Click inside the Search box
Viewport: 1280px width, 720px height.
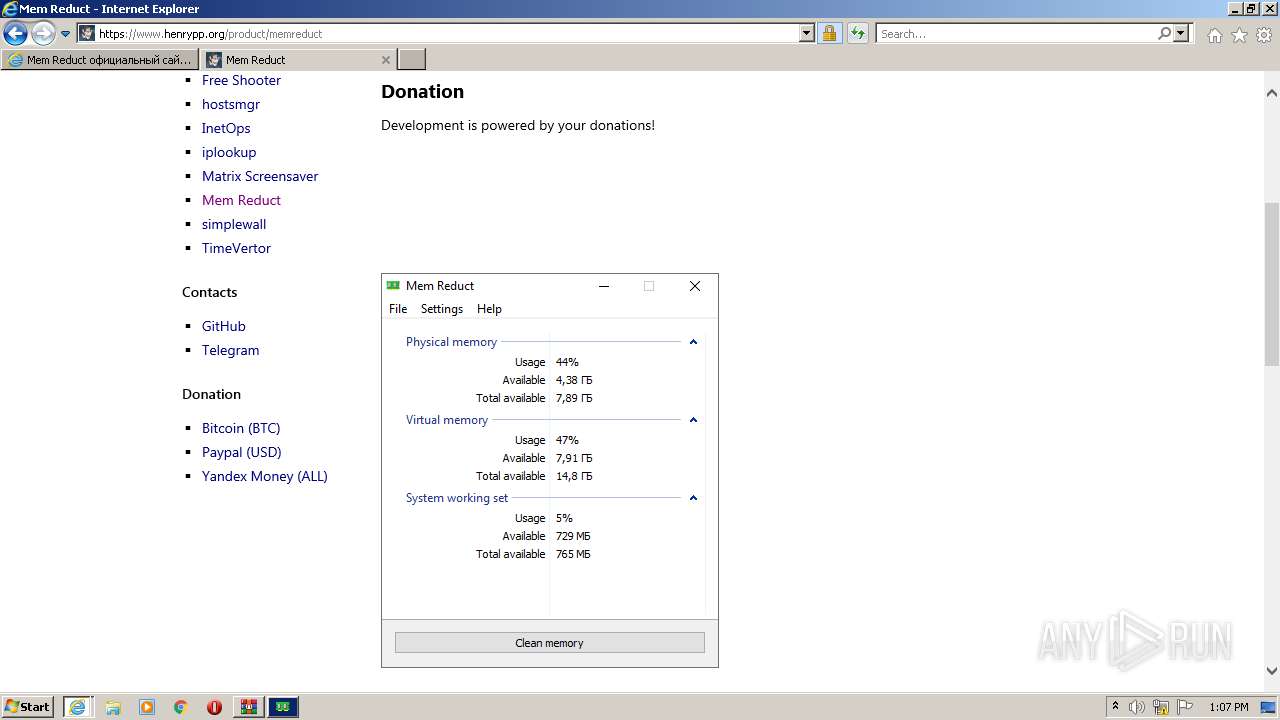coord(1015,33)
